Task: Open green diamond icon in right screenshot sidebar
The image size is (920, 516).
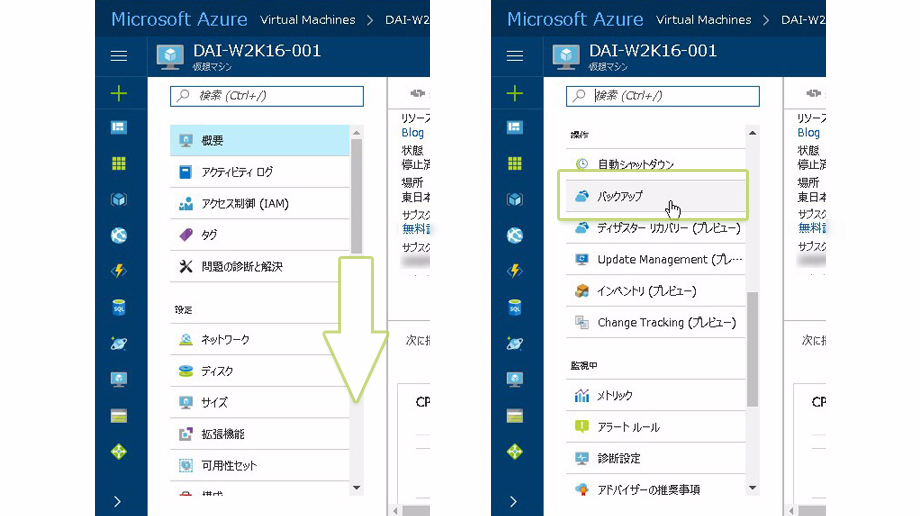Action: [515, 451]
